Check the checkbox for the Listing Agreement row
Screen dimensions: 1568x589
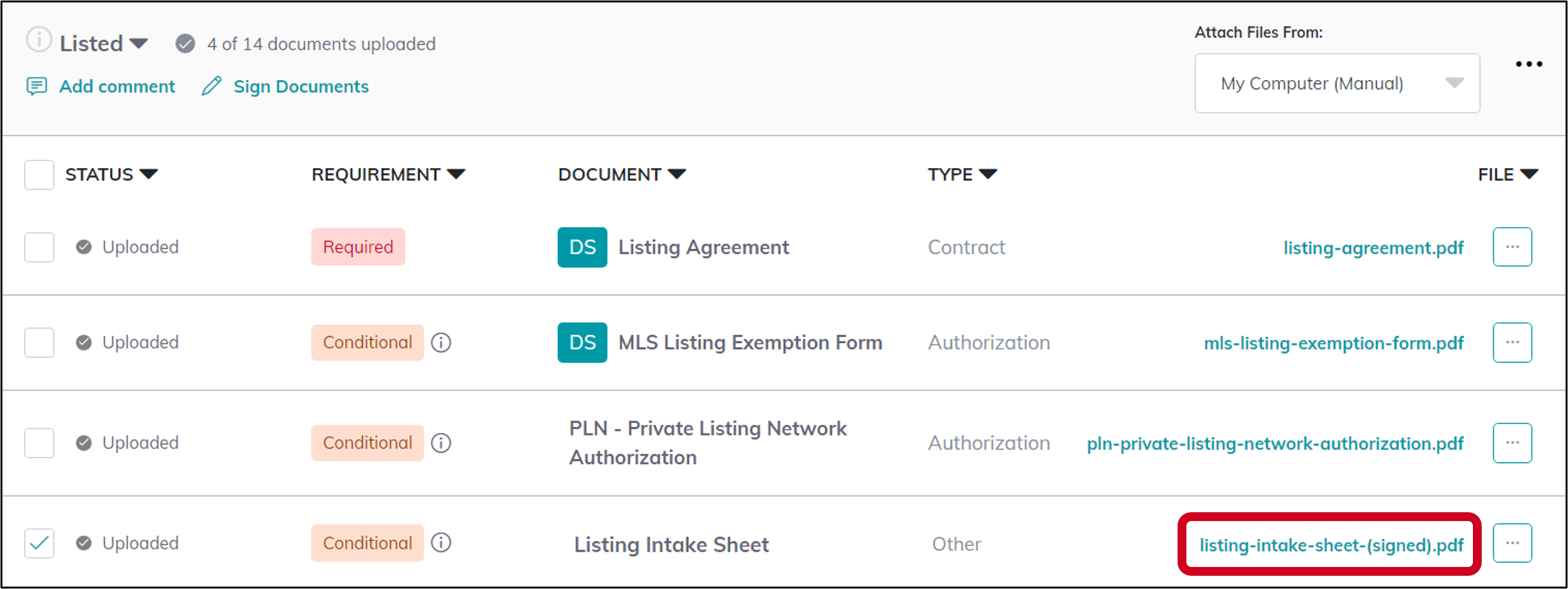(x=38, y=247)
